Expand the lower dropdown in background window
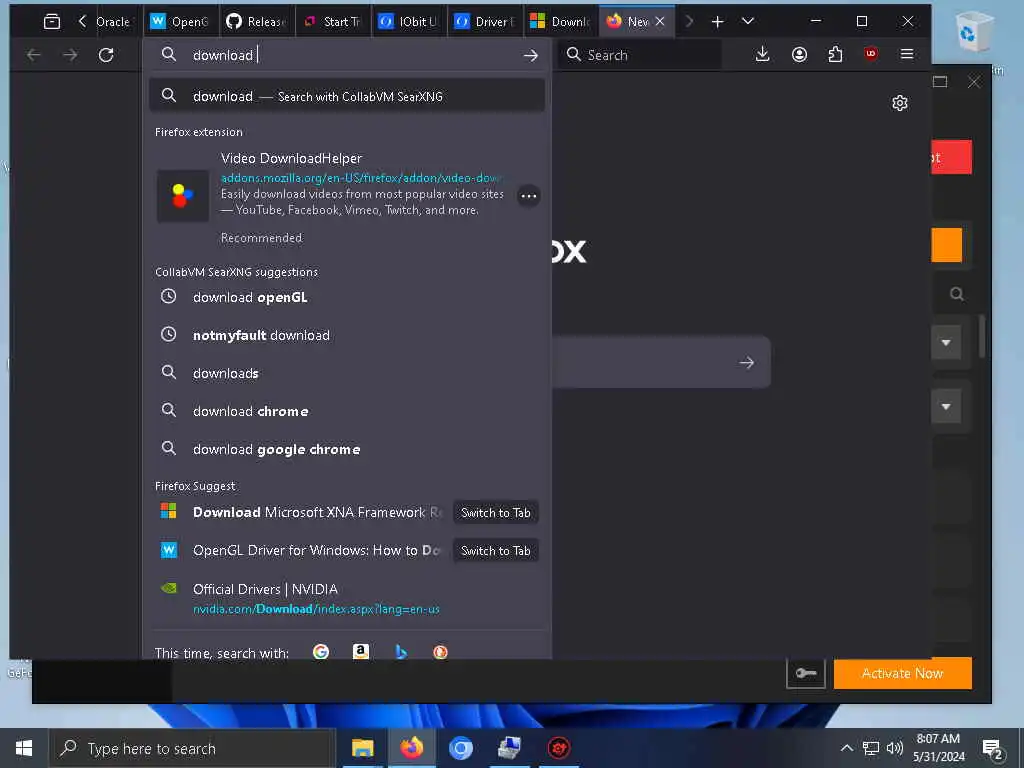1024x768 pixels. tap(946, 406)
